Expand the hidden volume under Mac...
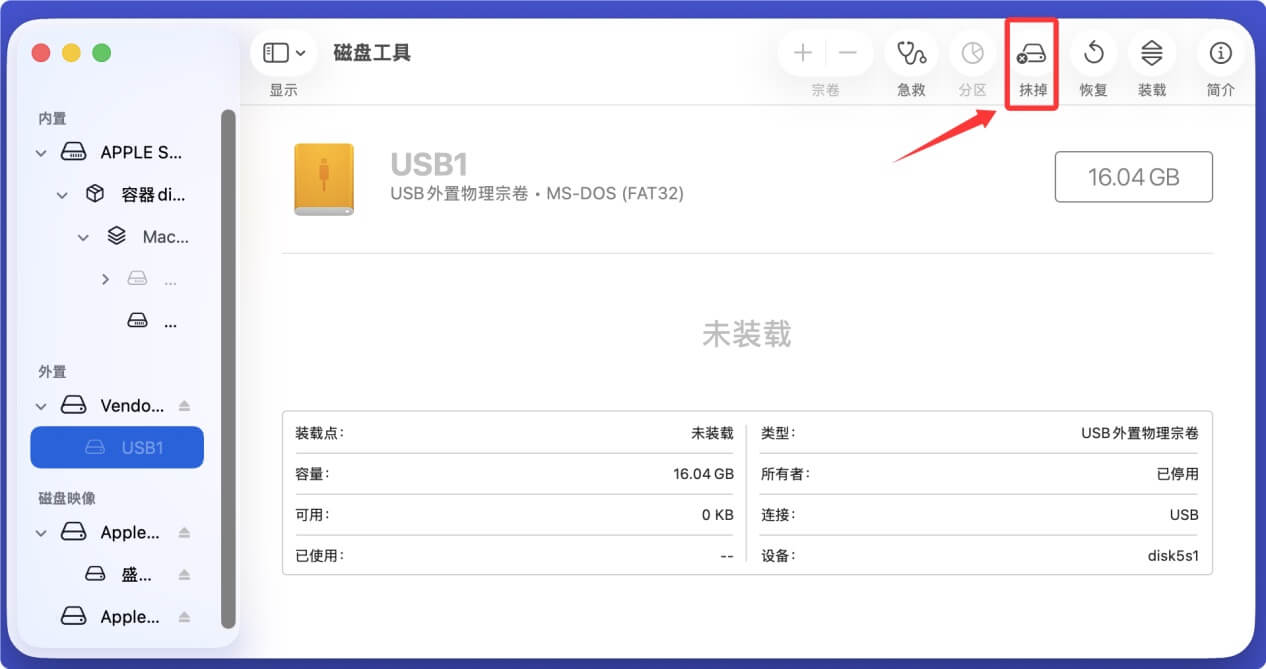Image resolution: width=1266 pixels, height=669 pixels. point(105,278)
